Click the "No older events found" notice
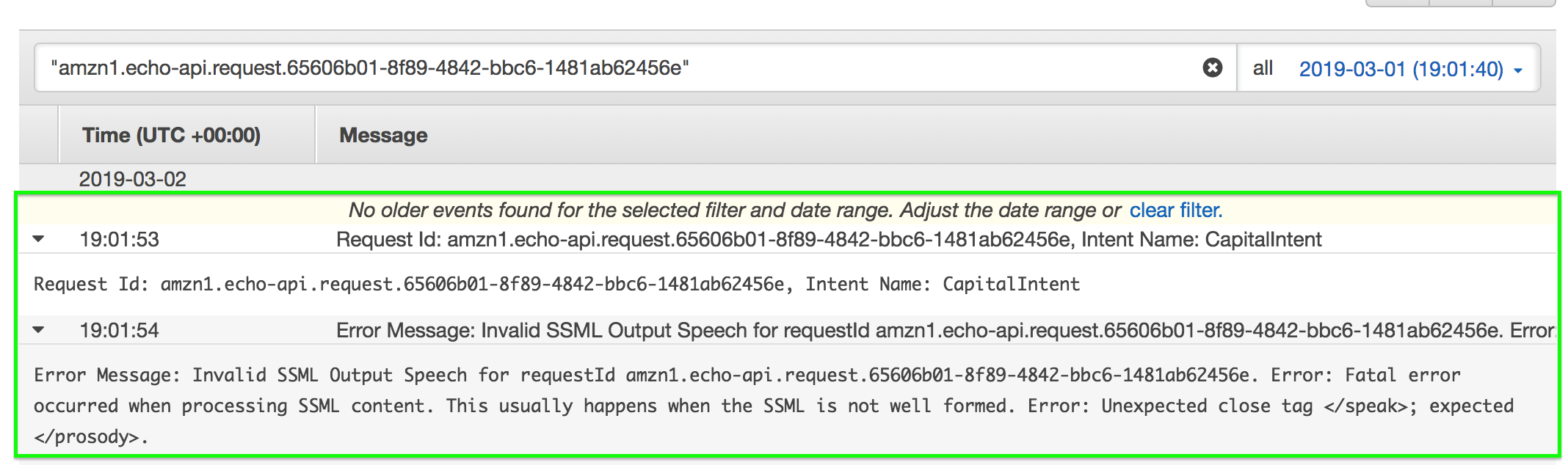Image resolution: width=1568 pixels, height=465 pixels. coord(734,210)
